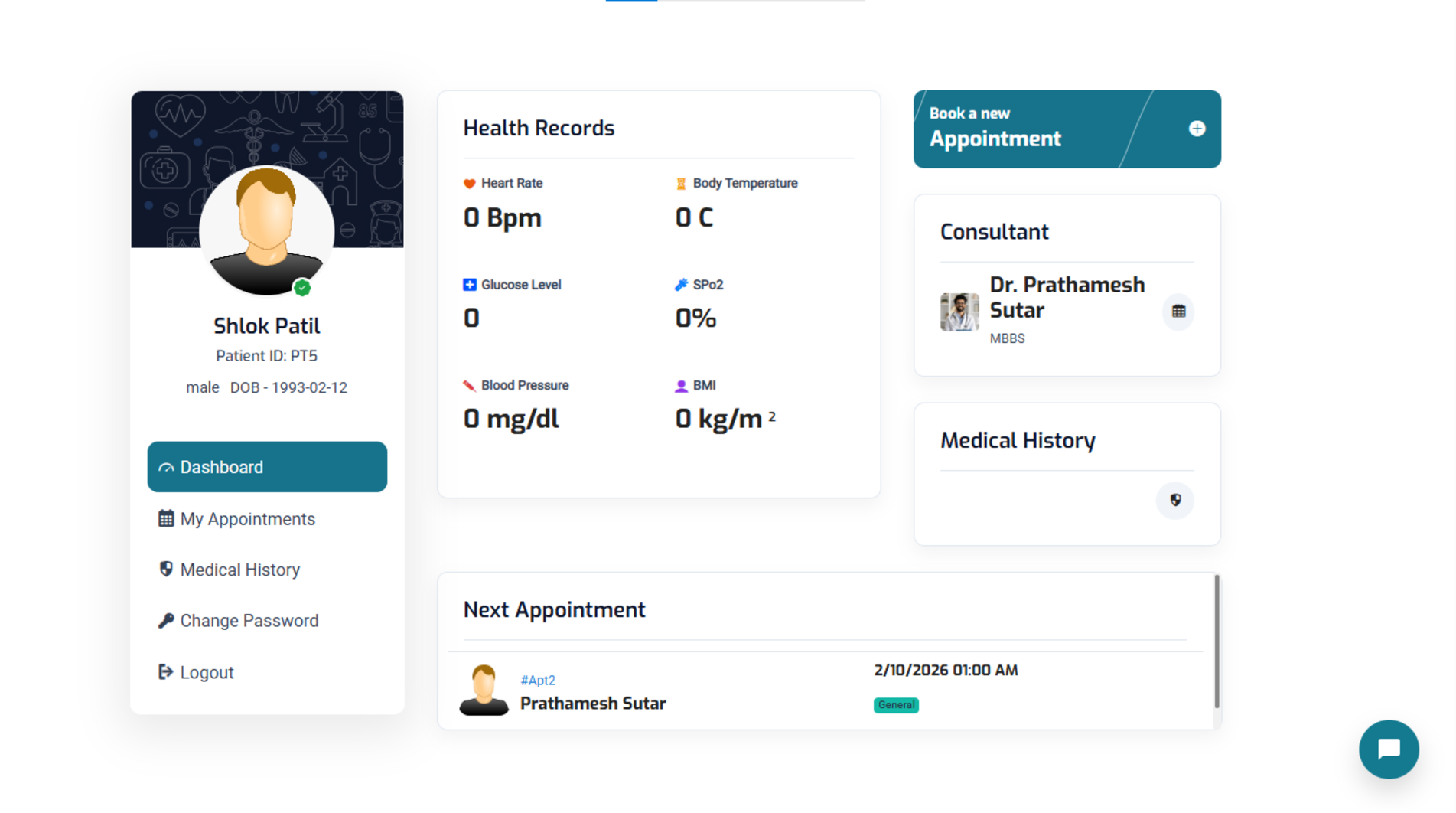Open the consultant calendar icon button

click(1178, 312)
